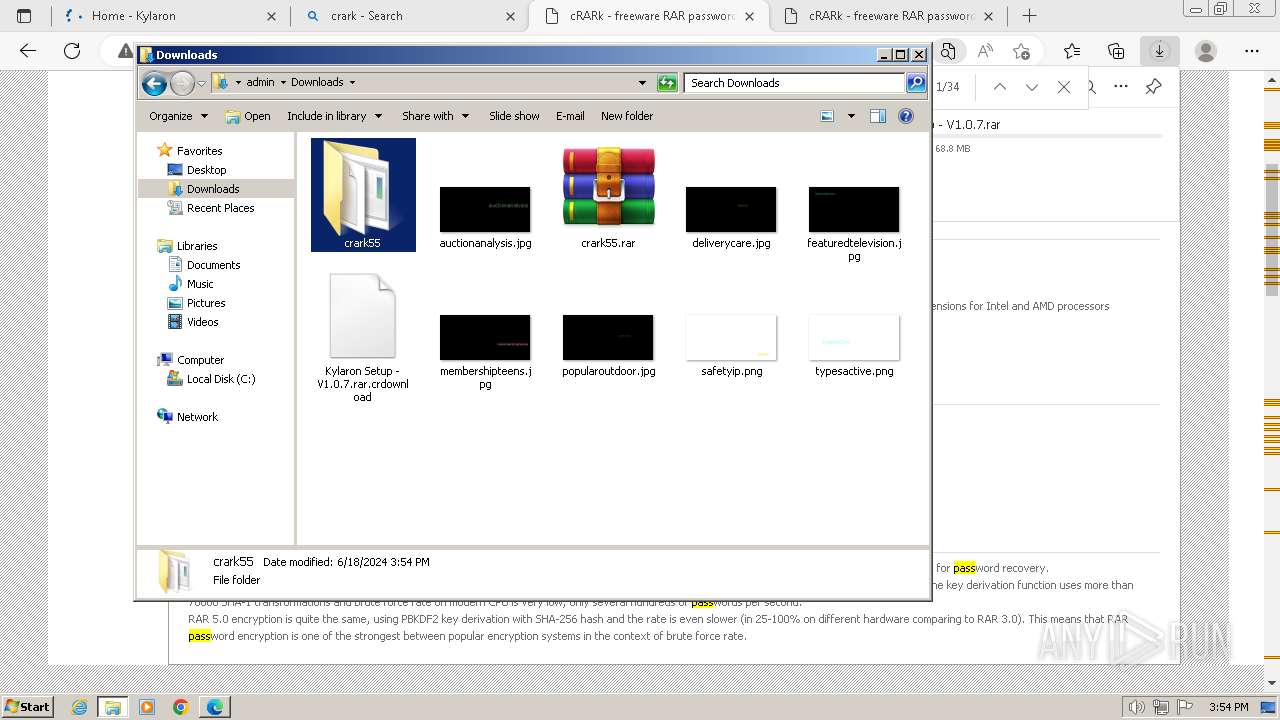Click Edge tab actions menu icon
Viewport: 1280px width, 720px height.
[24, 16]
